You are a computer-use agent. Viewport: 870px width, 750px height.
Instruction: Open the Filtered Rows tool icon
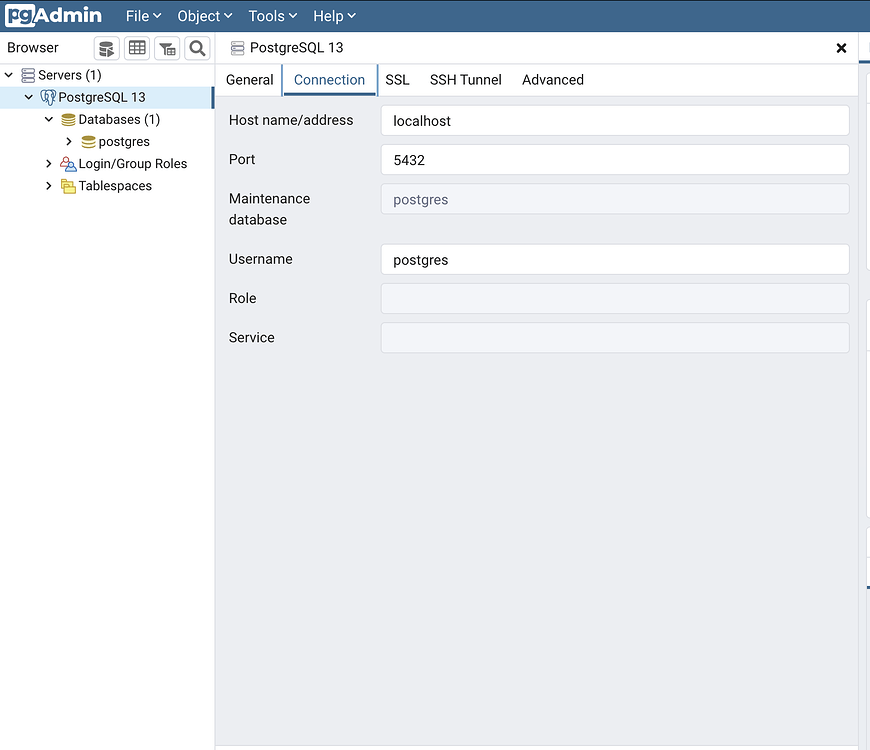click(x=166, y=47)
